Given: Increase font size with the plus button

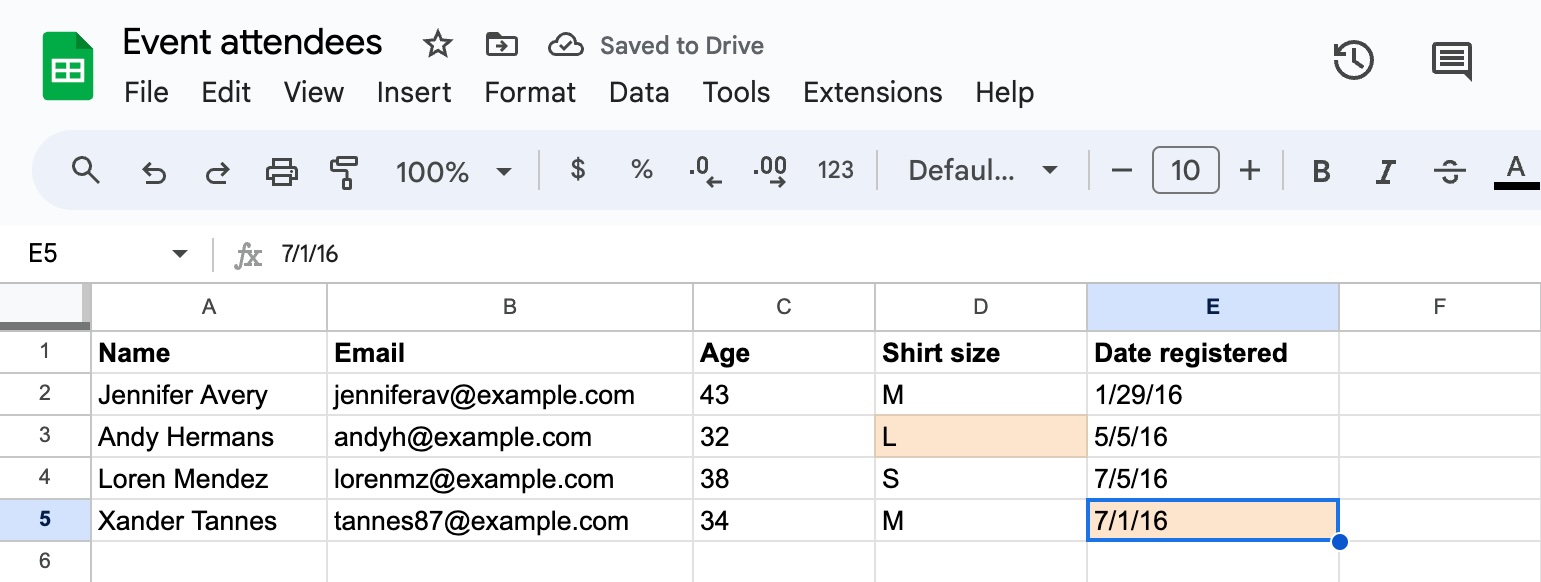Looking at the screenshot, I should [1250, 171].
